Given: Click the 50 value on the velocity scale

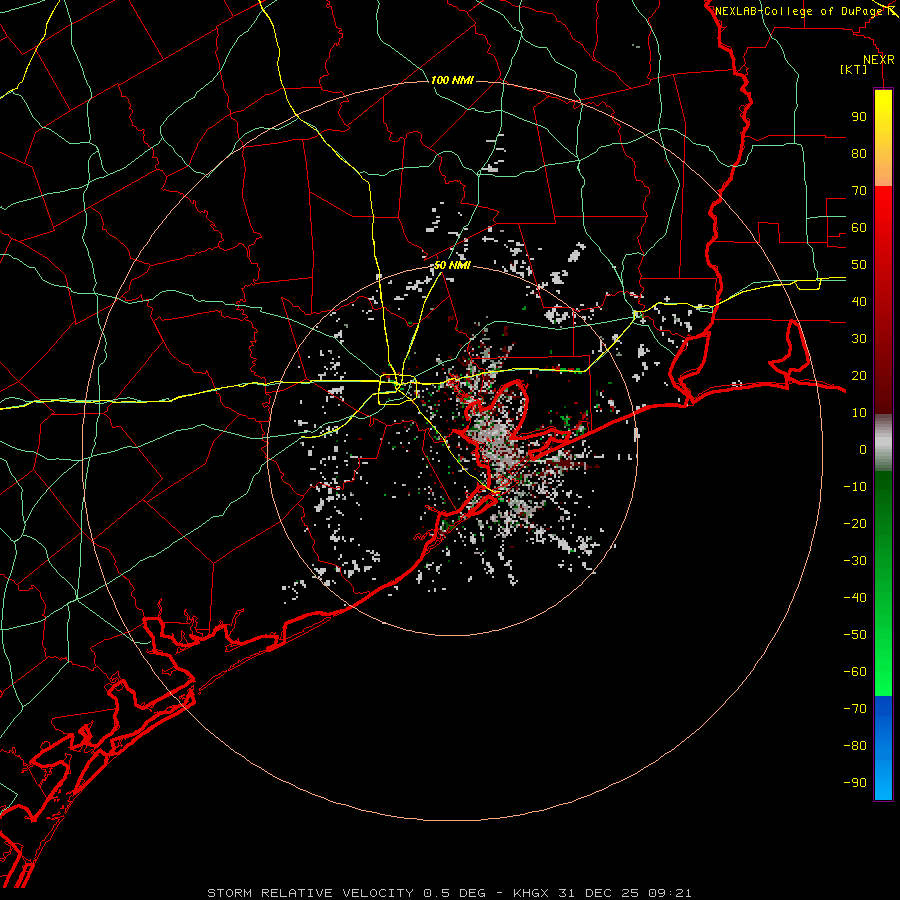Looking at the screenshot, I should click(x=859, y=265).
